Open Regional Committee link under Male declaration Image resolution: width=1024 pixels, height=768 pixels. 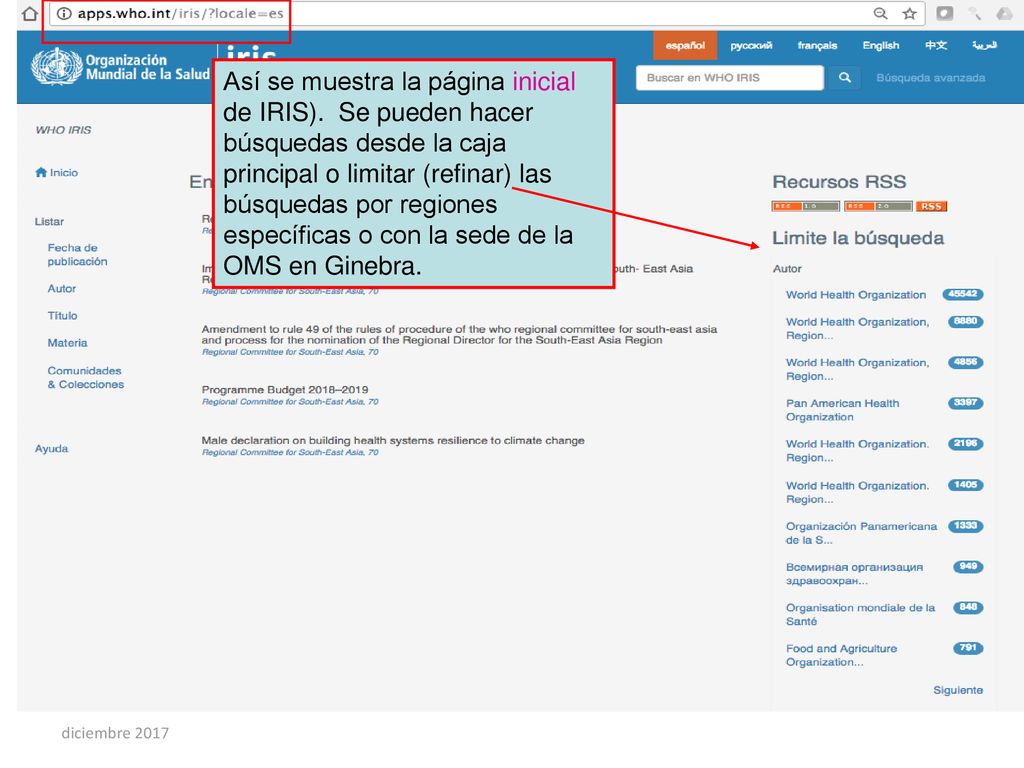290,452
